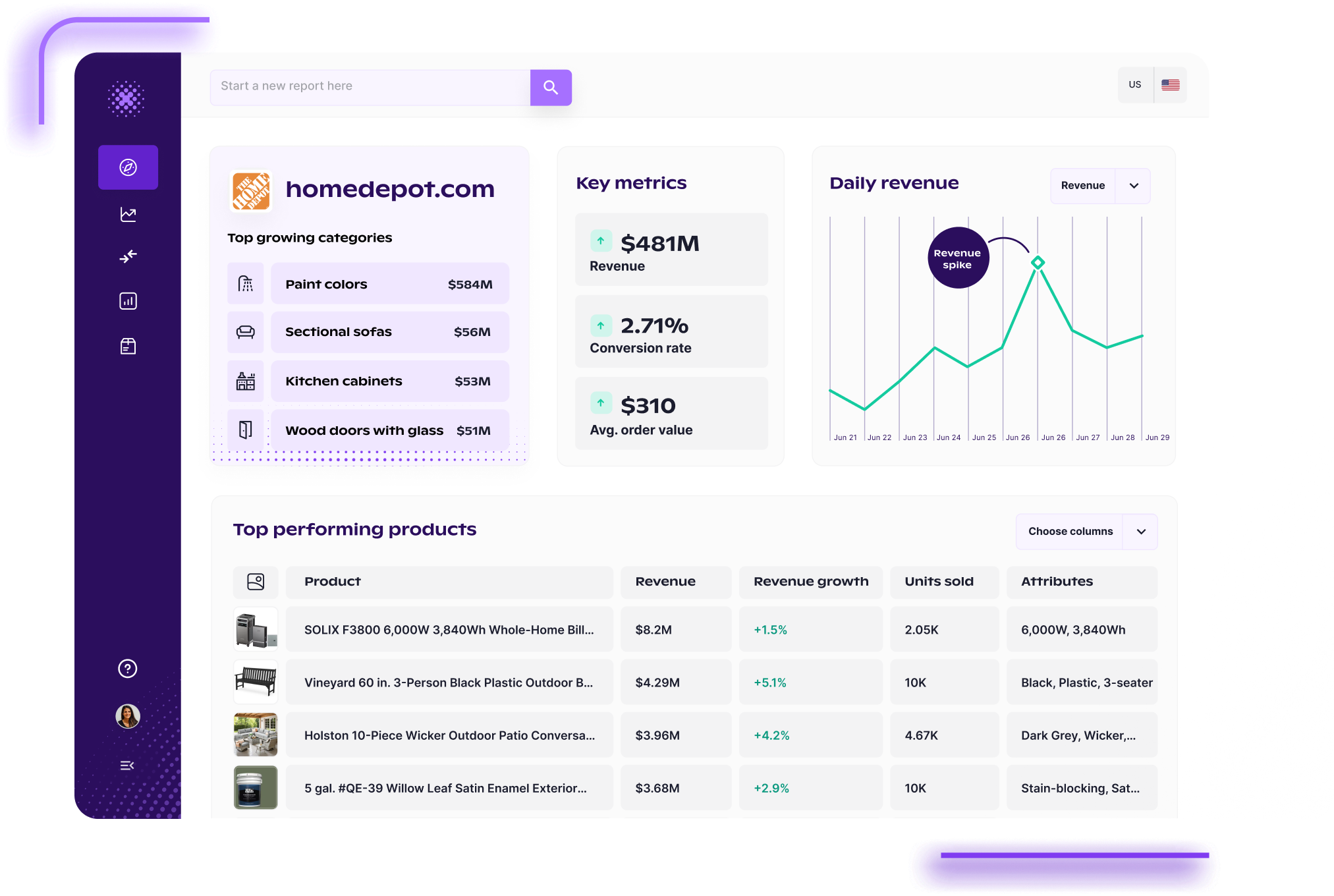
Task: Click the SOLIX F3800 product thumbnail
Action: pyautogui.click(x=256, y=630)
